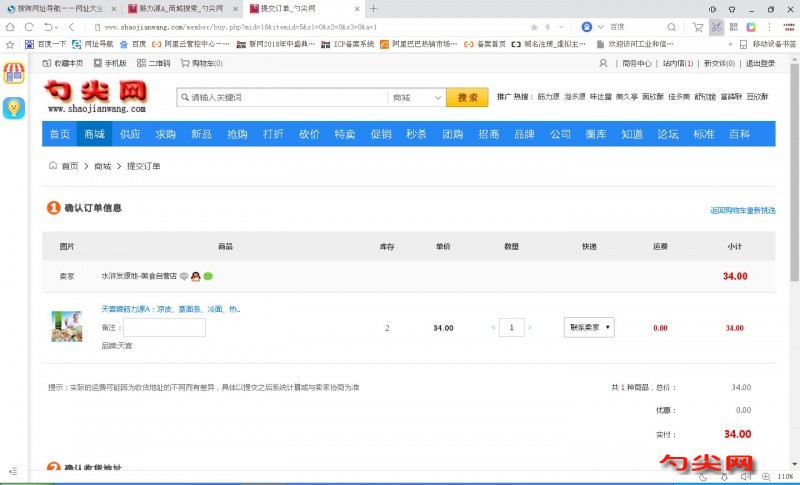Open new tab with the plus button

pyautogui.click(x=373, y=8)
